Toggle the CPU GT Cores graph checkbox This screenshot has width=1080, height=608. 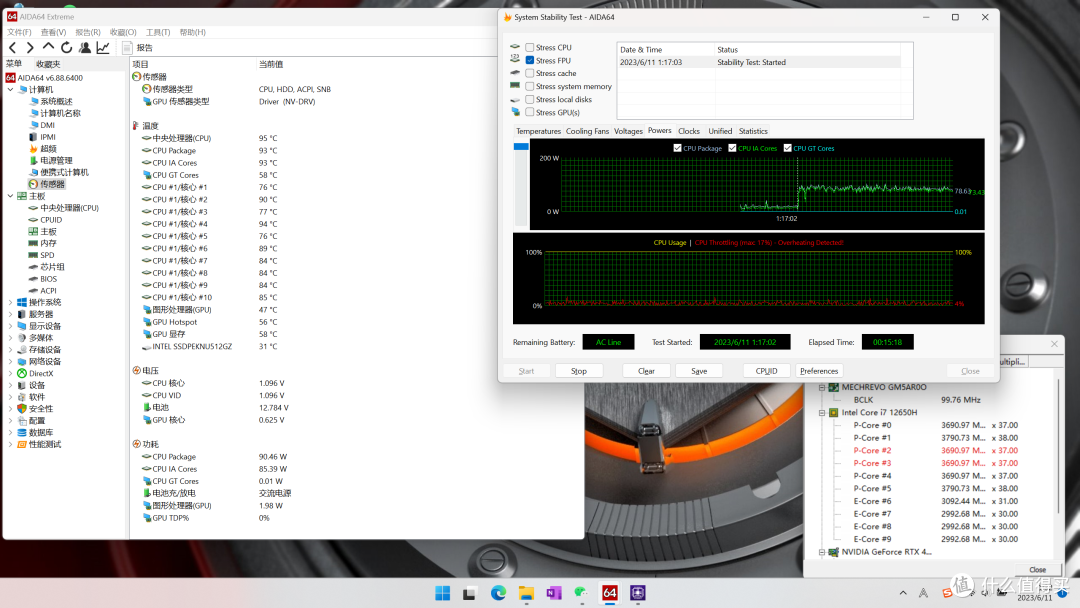click(x=787, y=148)
